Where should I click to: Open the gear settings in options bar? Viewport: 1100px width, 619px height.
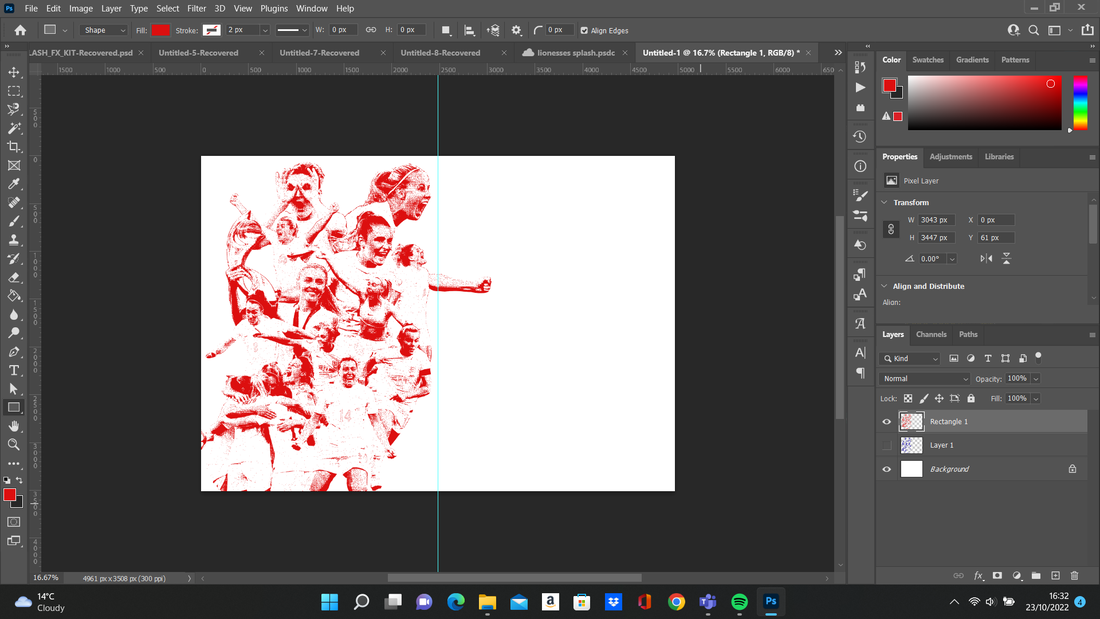click(x=516, y=30)
